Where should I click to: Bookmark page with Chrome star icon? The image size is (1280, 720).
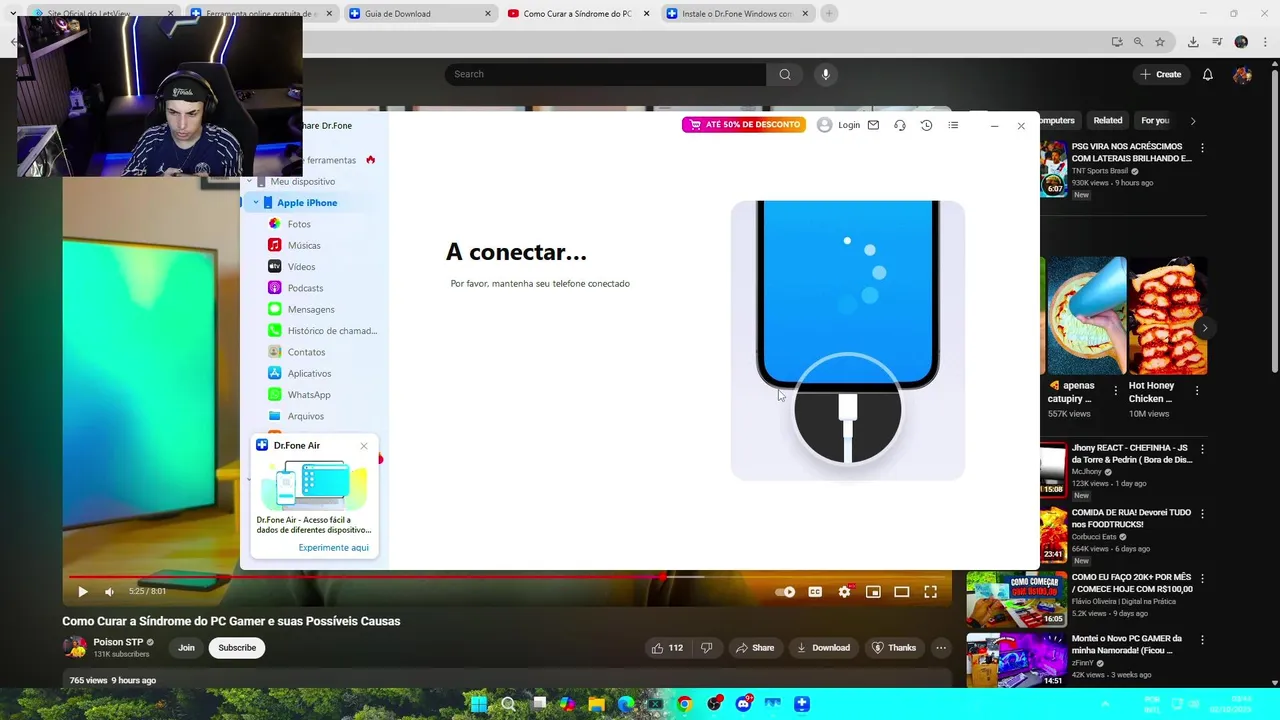coord(1160,42)
